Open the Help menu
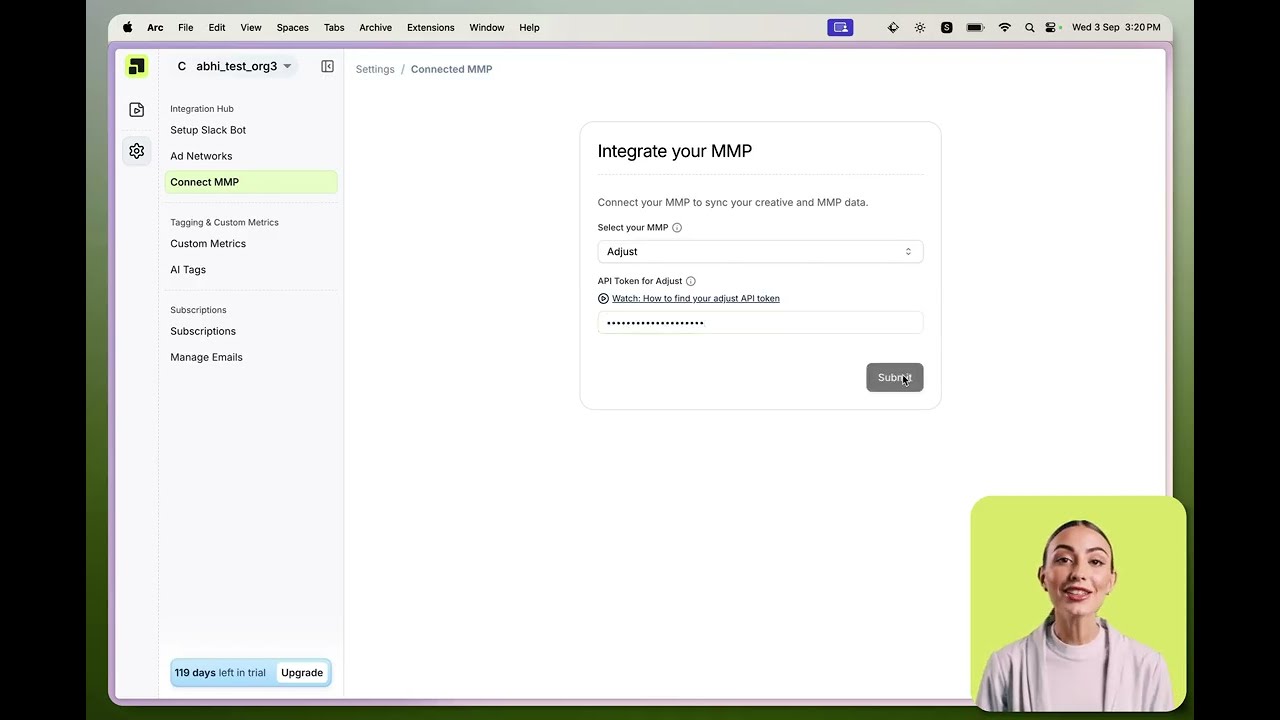Viewport: 1280px width, 720px height. point(529,28)
